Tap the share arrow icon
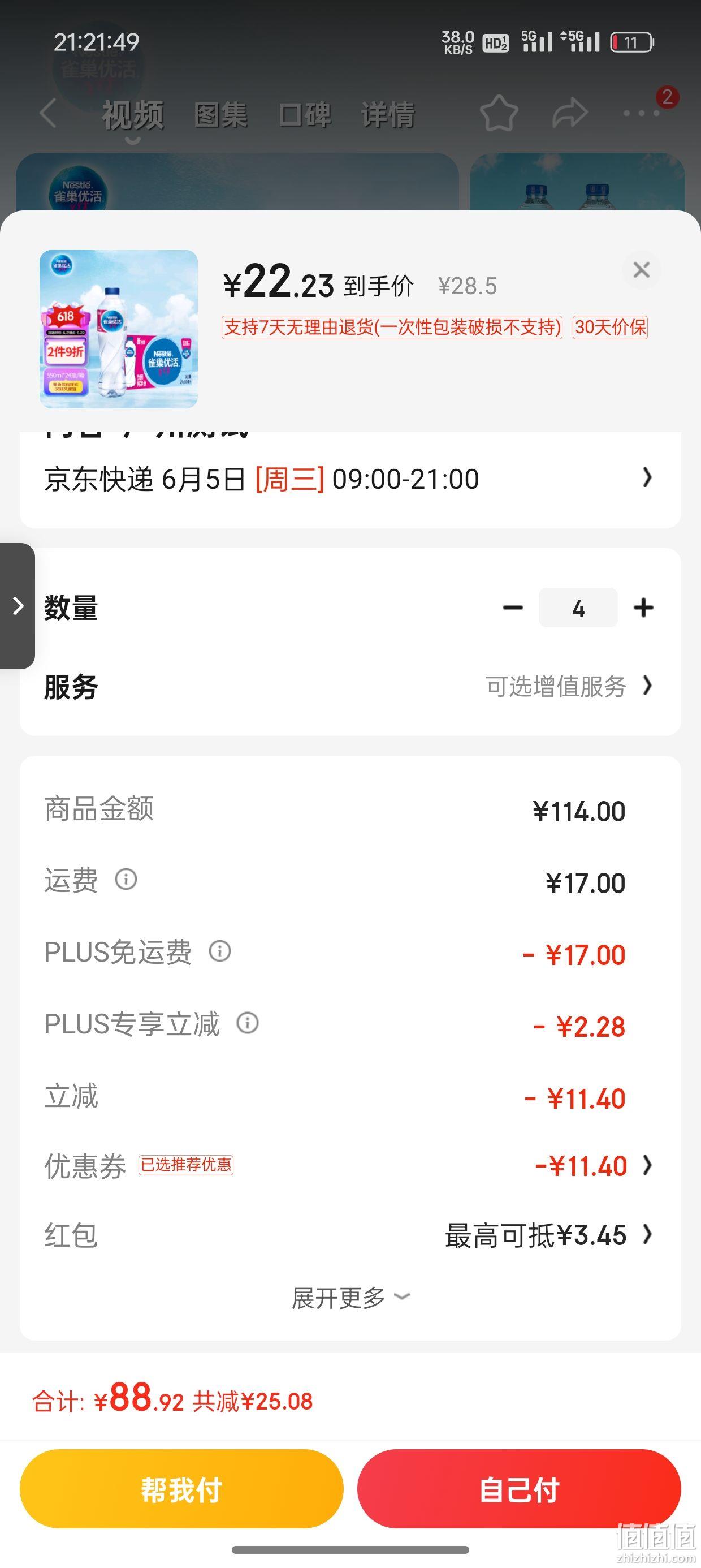 [570, 113]
